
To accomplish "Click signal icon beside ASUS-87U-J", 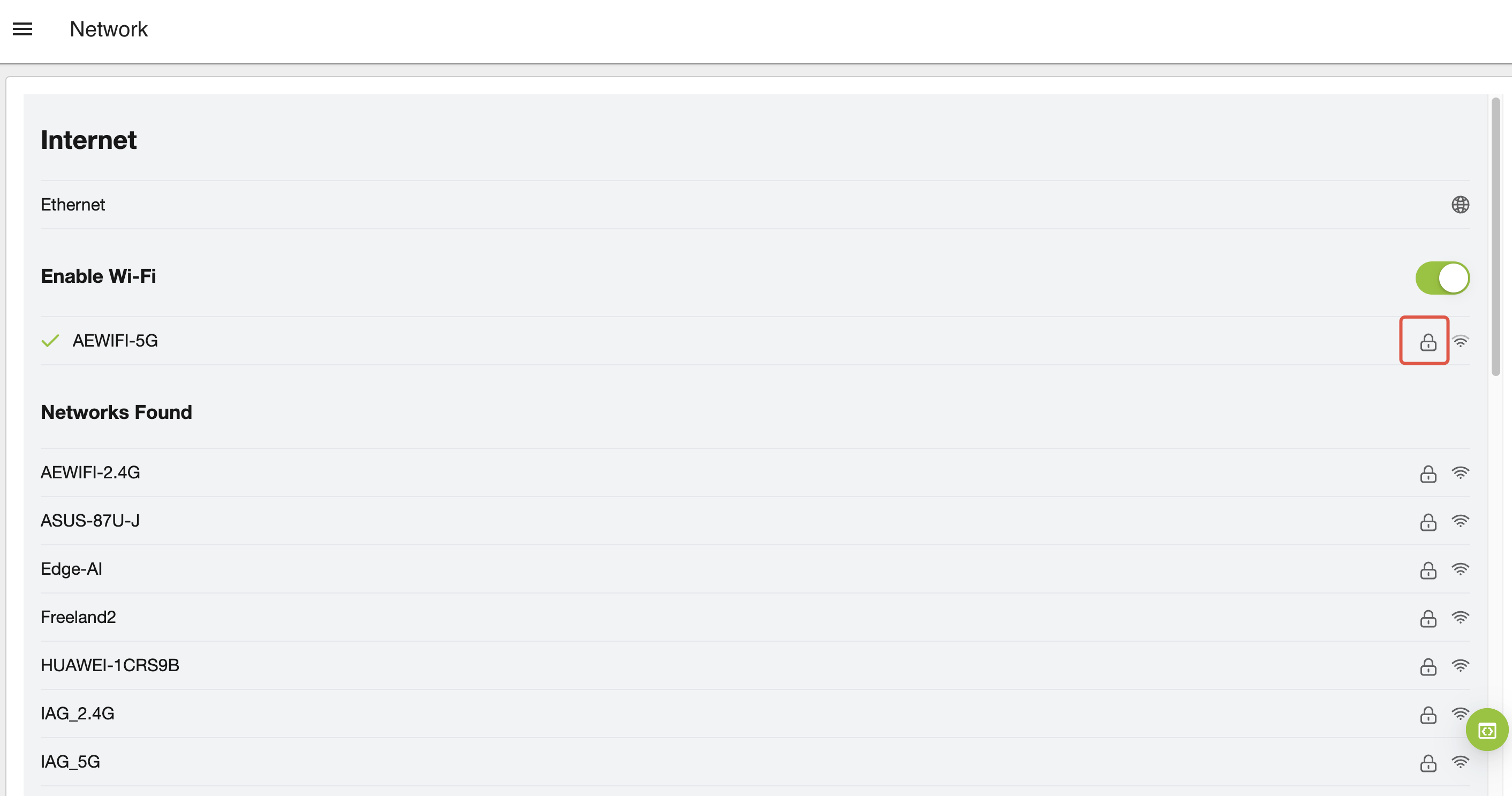I will pos(1460,521).
